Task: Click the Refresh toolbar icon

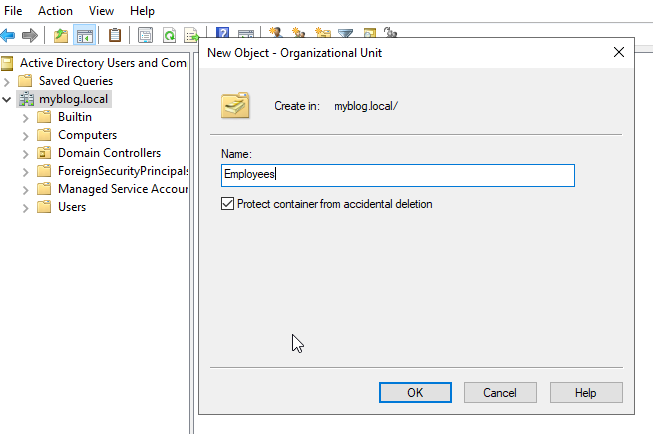Action: tap(169, 35)
